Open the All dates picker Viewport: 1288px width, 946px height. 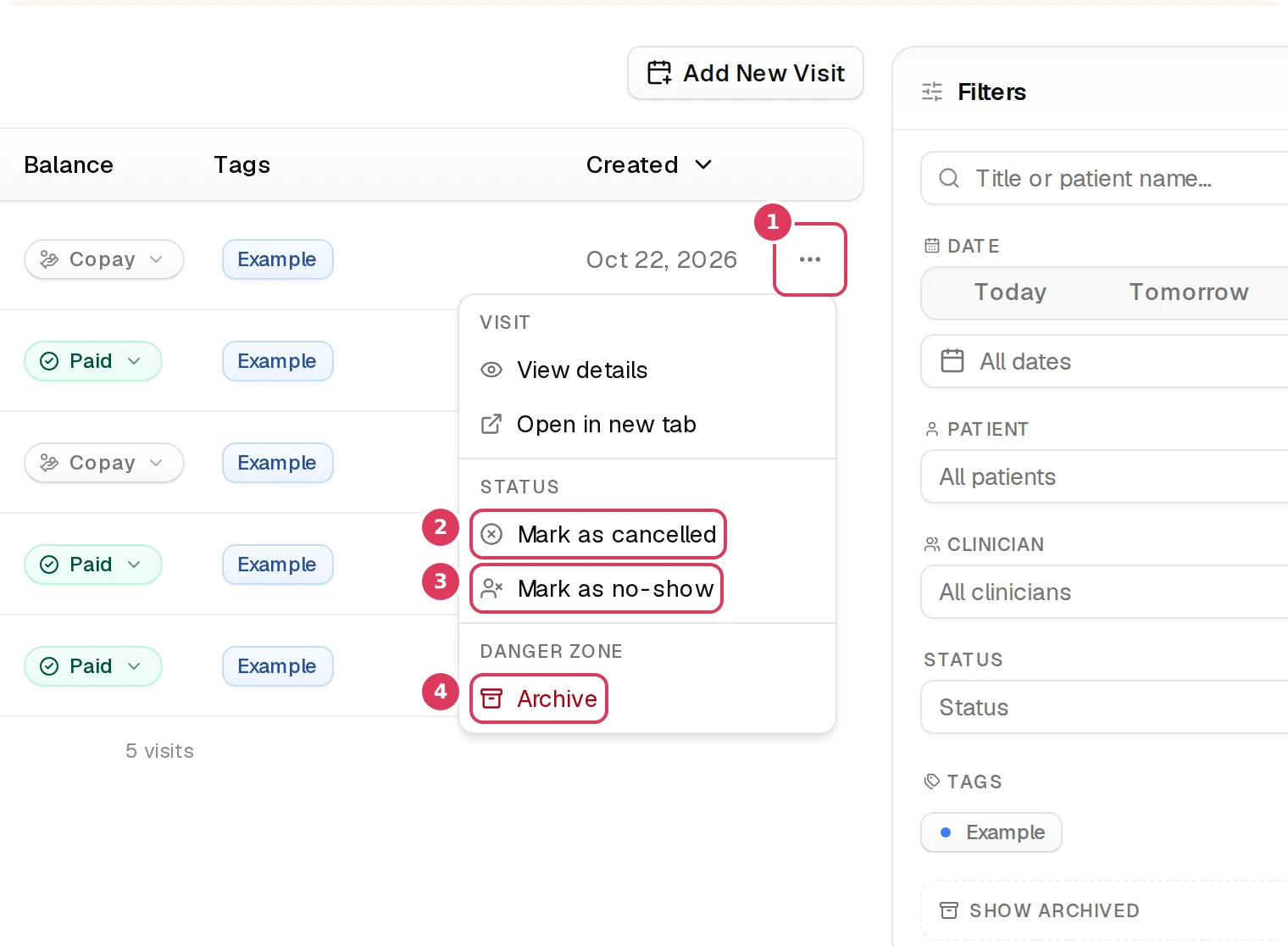coord(1104,361)
